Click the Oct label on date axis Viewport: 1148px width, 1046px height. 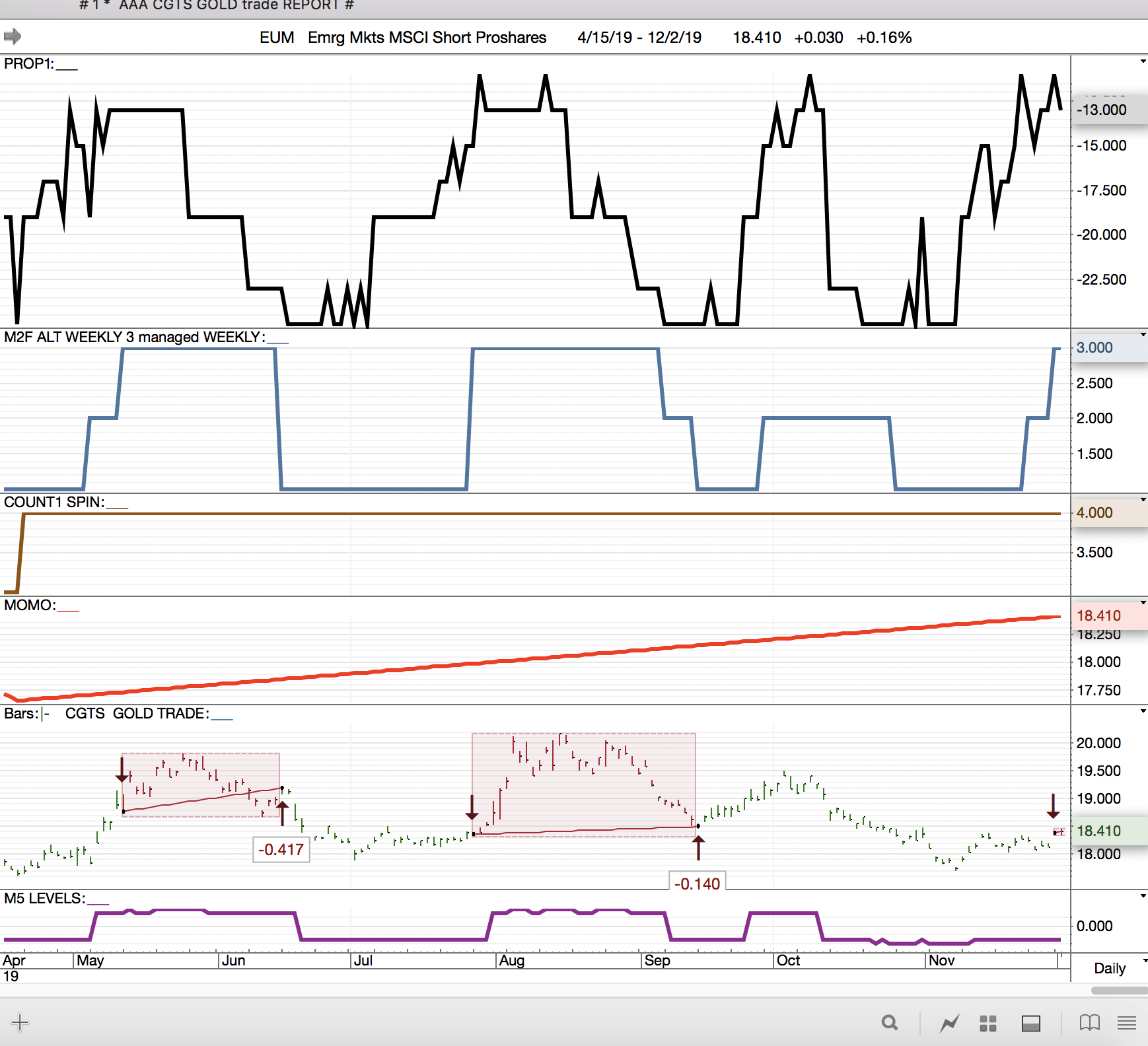[788, 961]
